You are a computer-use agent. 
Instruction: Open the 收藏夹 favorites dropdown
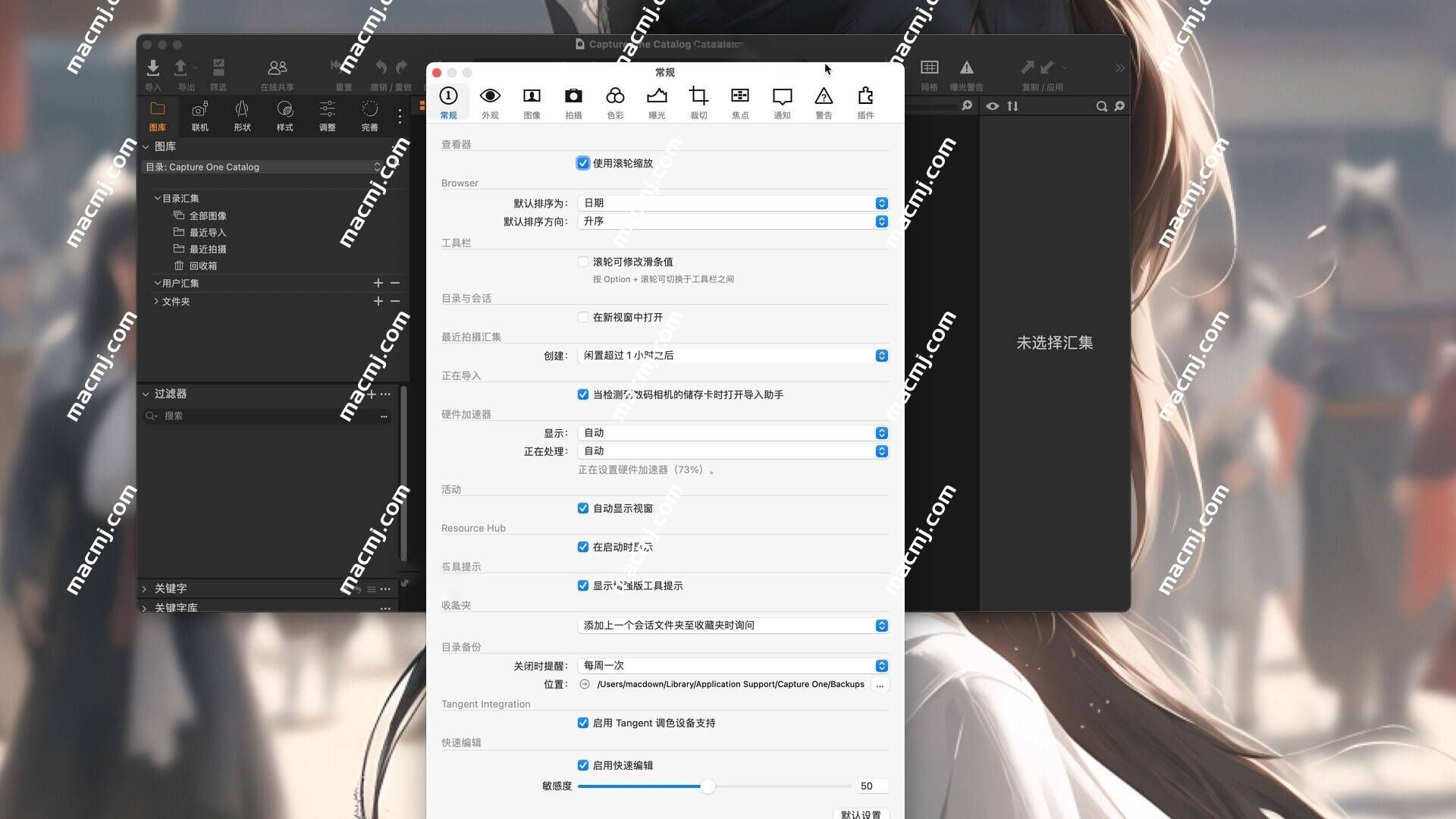733,626
